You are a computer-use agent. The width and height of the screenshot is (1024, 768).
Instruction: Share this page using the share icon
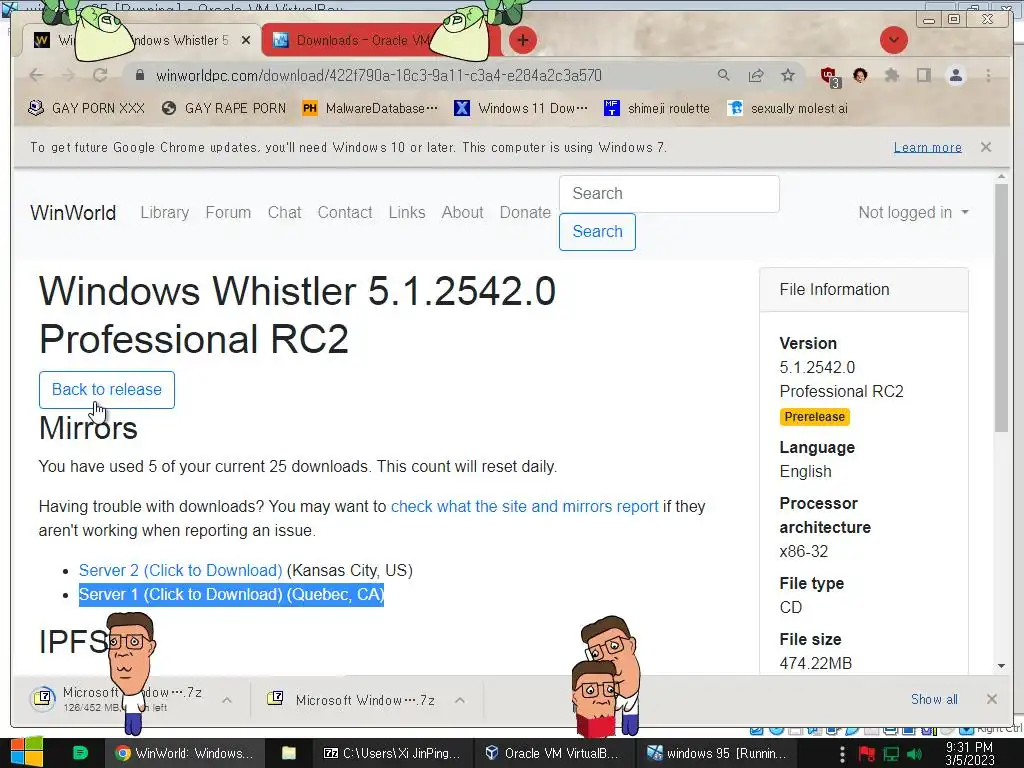pyautogui.click(x=756, y=75)
